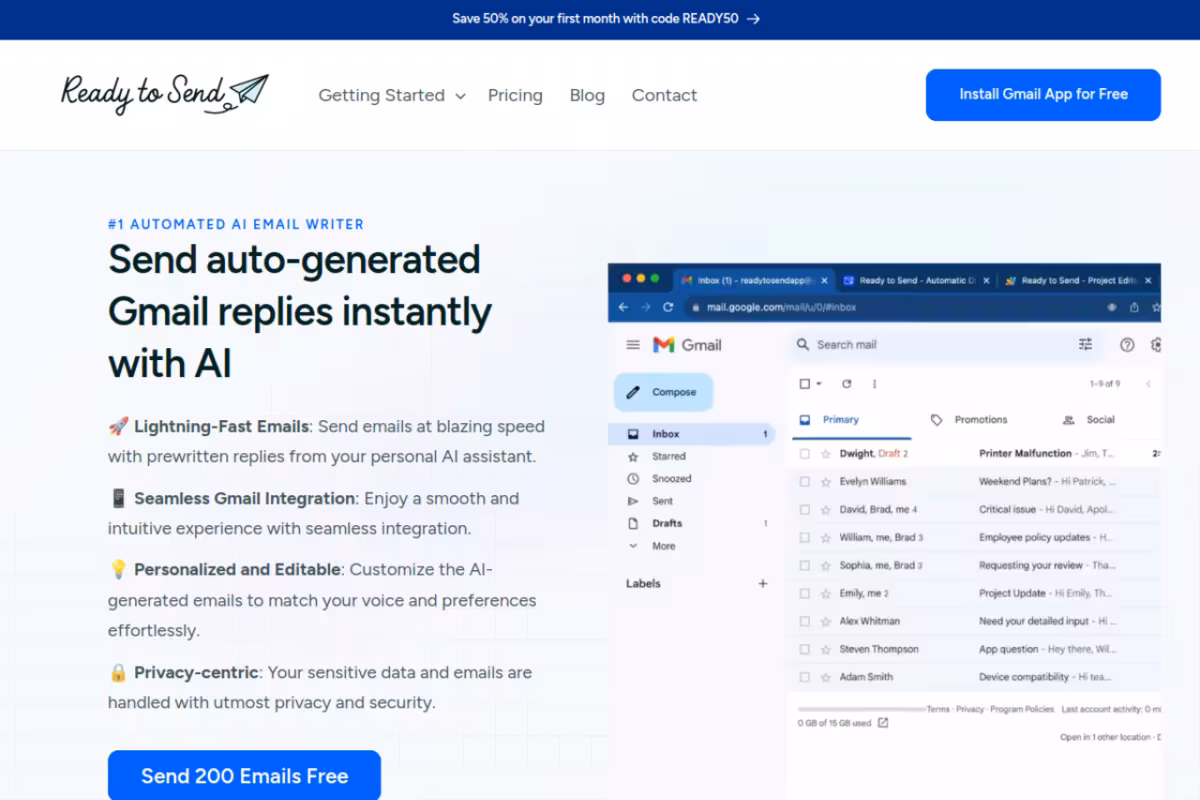Click the Send 200 Emails Free button
1200x800 pixels.
pyautogui.click(x=244, y=776)
